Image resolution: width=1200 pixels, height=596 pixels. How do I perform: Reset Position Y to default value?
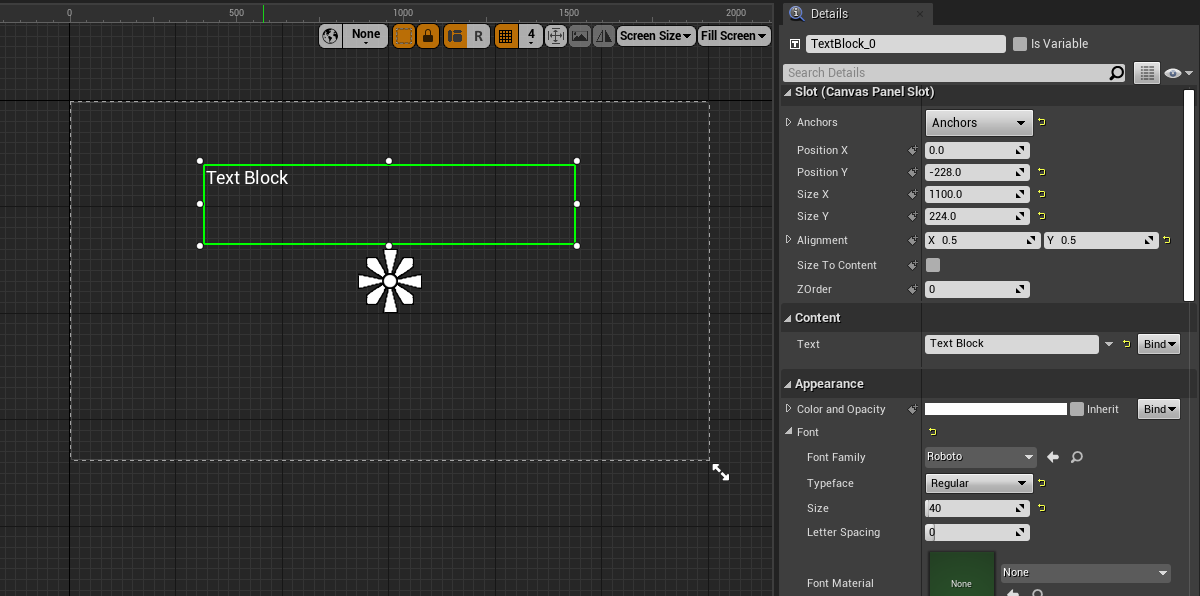[1042, 172]
